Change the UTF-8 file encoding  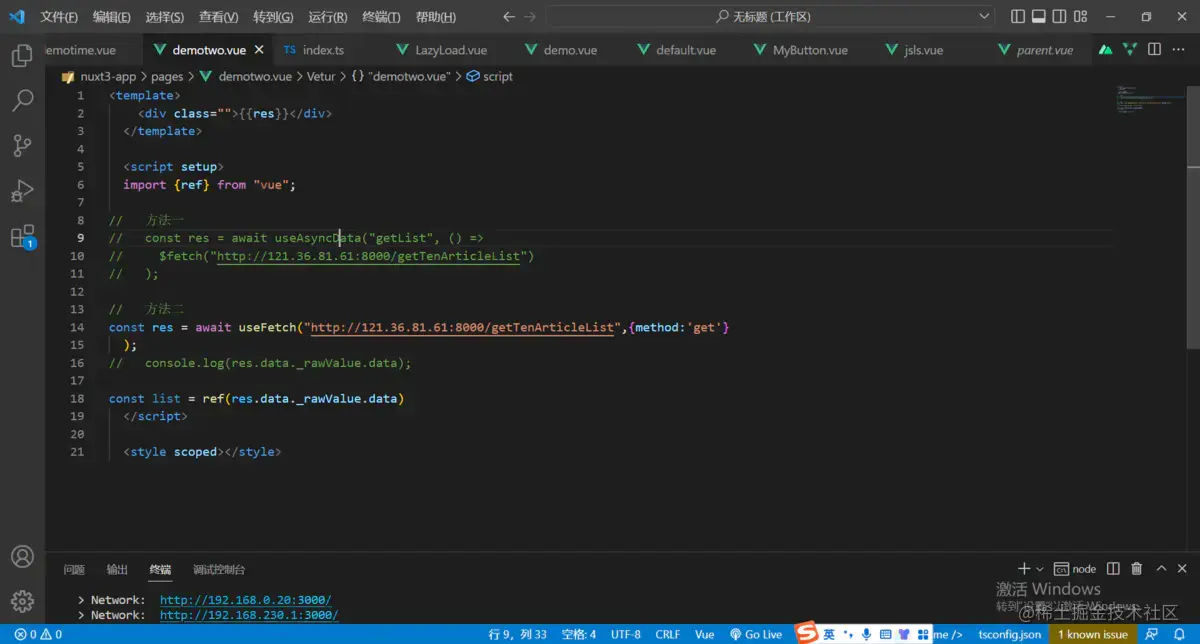[626, 635]
